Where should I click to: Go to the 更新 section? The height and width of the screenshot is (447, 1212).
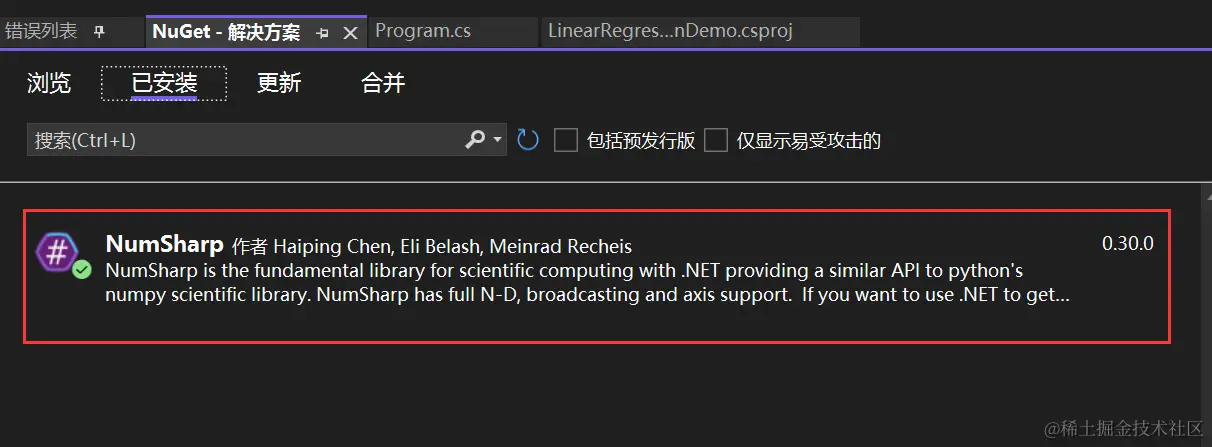pos(279,84)
